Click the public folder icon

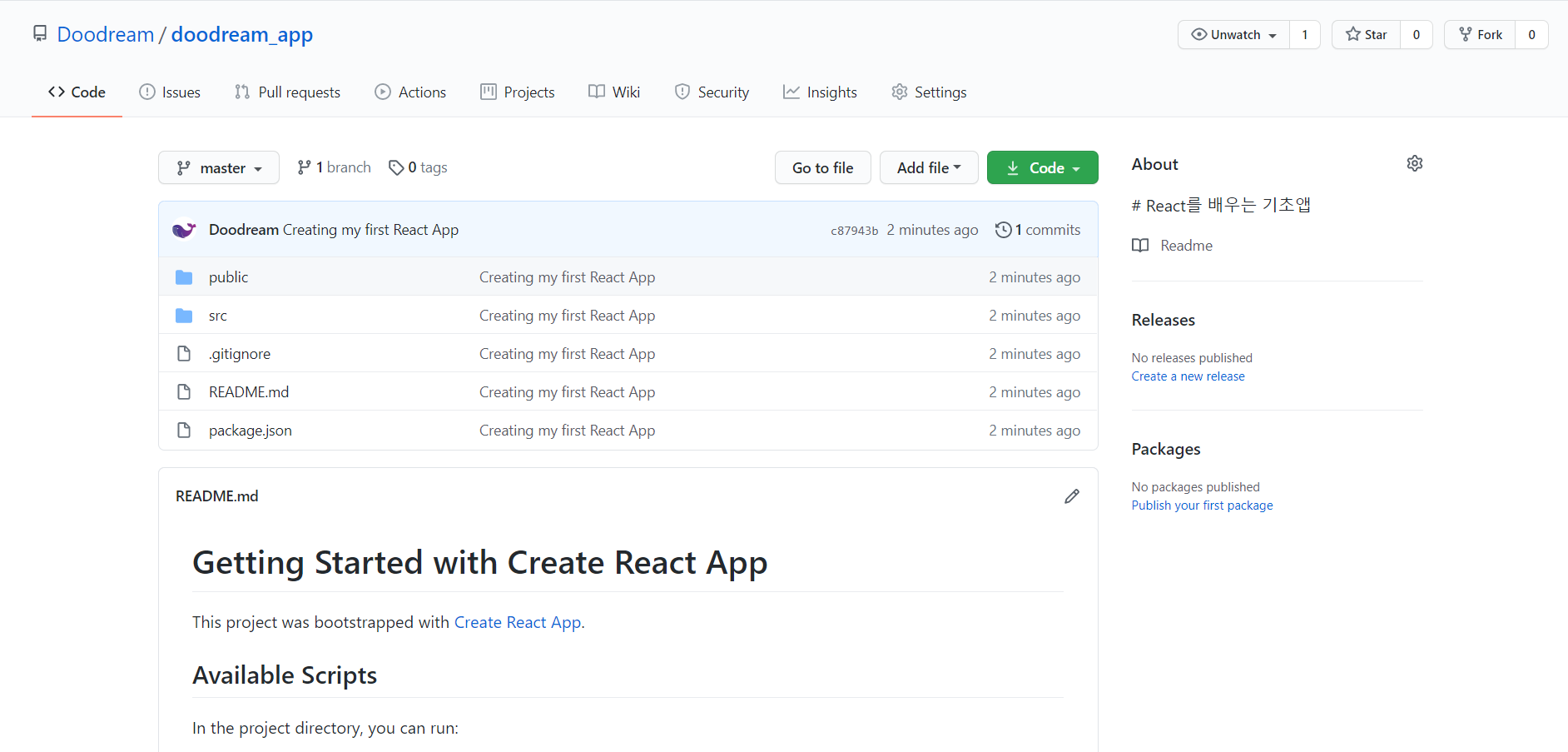point(184,277)
